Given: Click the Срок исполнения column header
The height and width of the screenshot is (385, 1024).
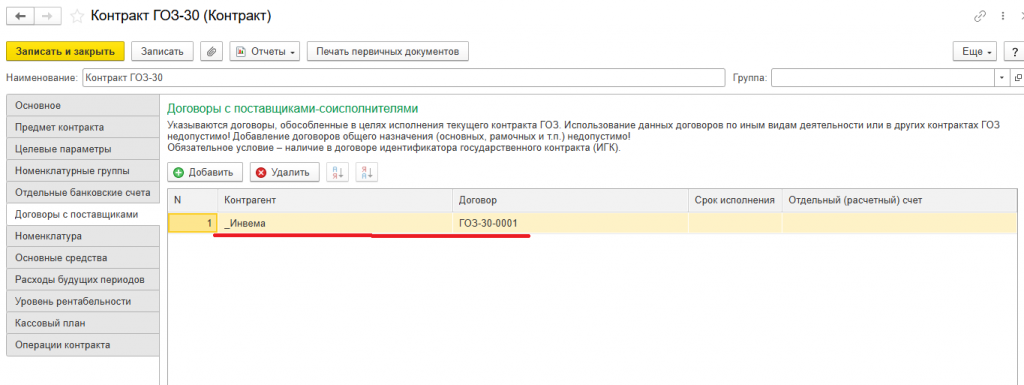Looking at the screenshot, I should (x=735, y=200).
